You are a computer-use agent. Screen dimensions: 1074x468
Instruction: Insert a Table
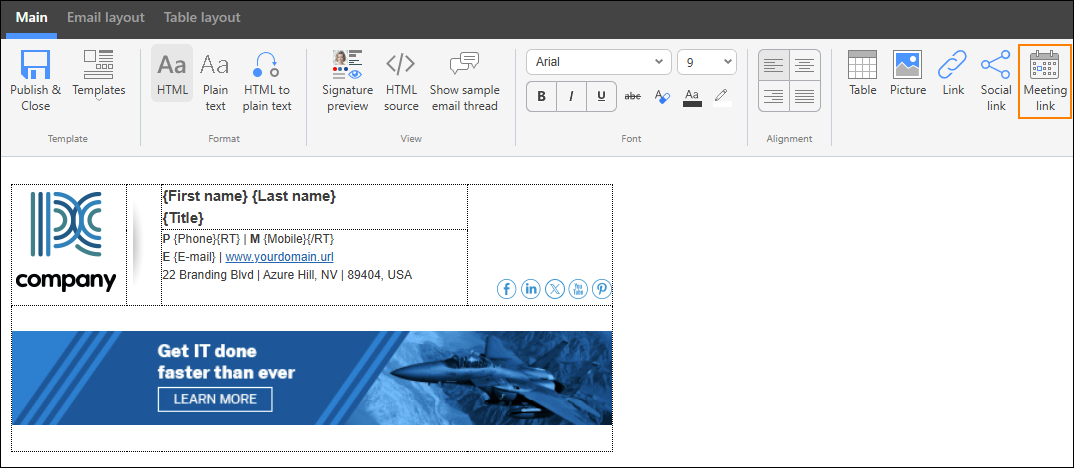(x=862, y=73)
